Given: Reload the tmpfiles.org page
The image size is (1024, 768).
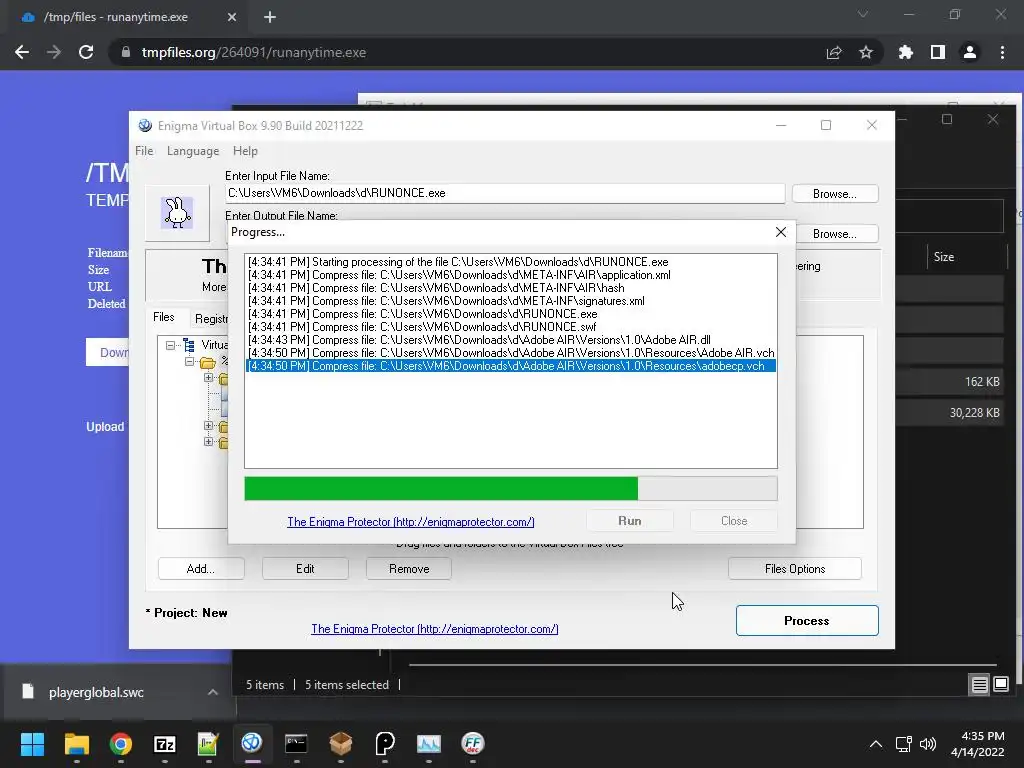Looking at the screenshot, I should (86, 52).
